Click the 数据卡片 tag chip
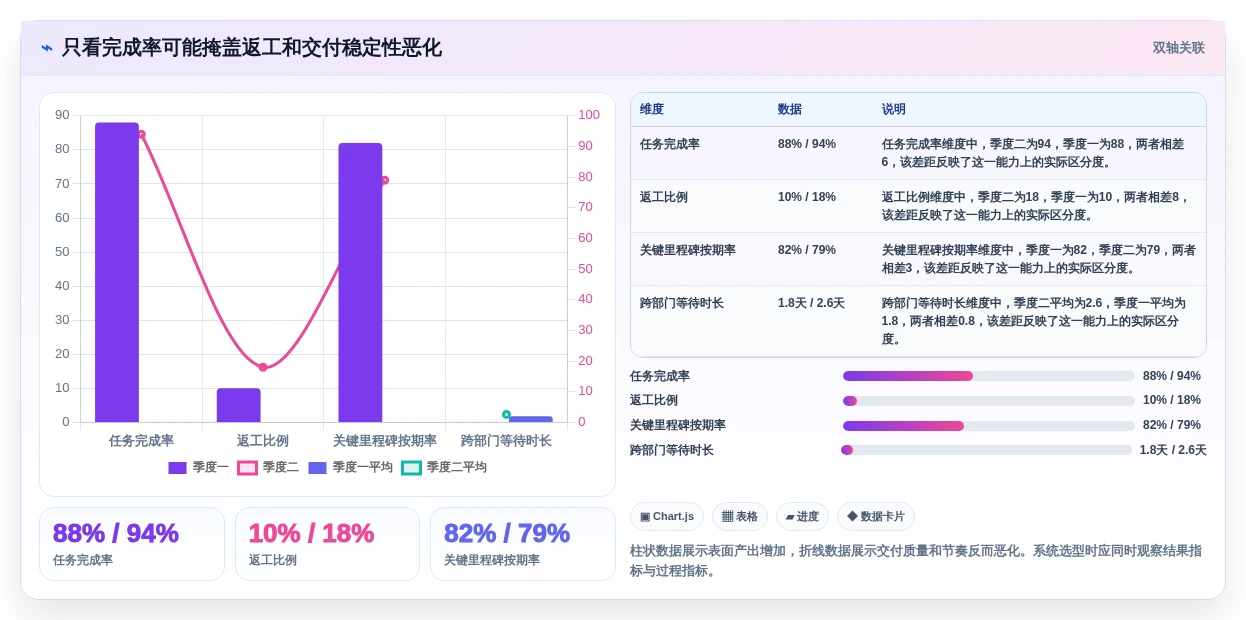This screenshot has height=620, width=1246. 876,516
